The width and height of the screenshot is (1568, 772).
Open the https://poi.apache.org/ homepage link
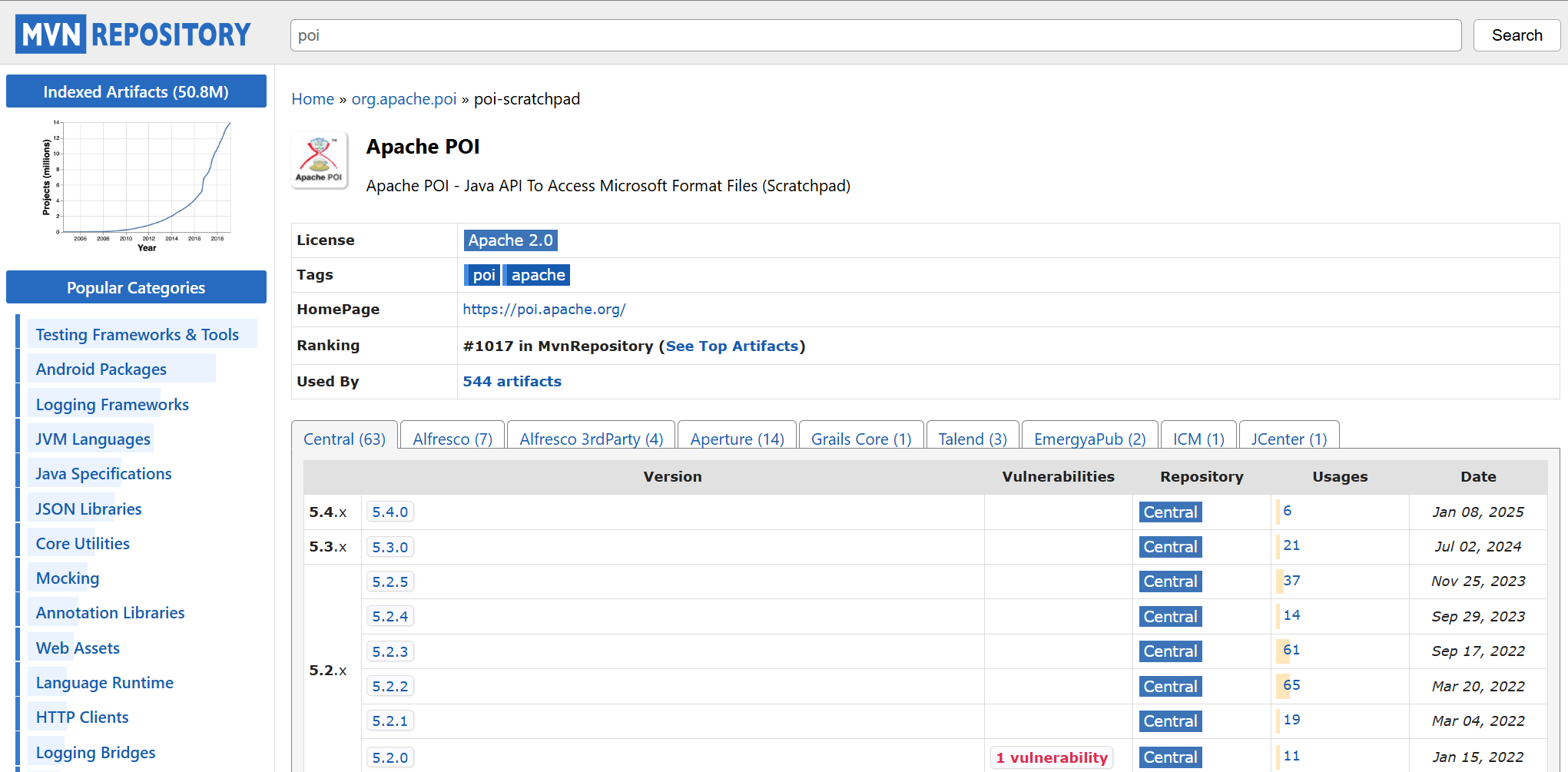click(x=544, y=310)
